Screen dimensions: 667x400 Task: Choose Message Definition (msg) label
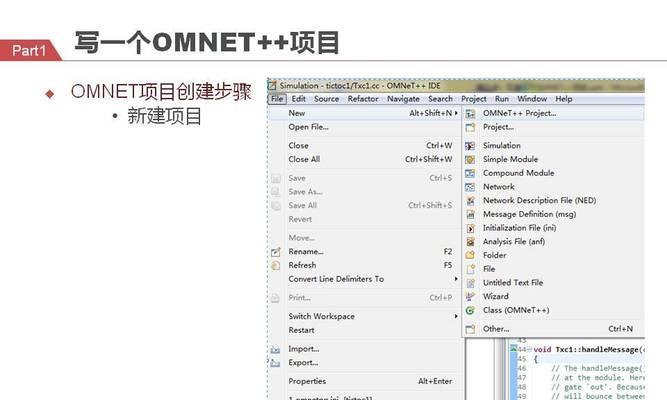pos(530,214)
